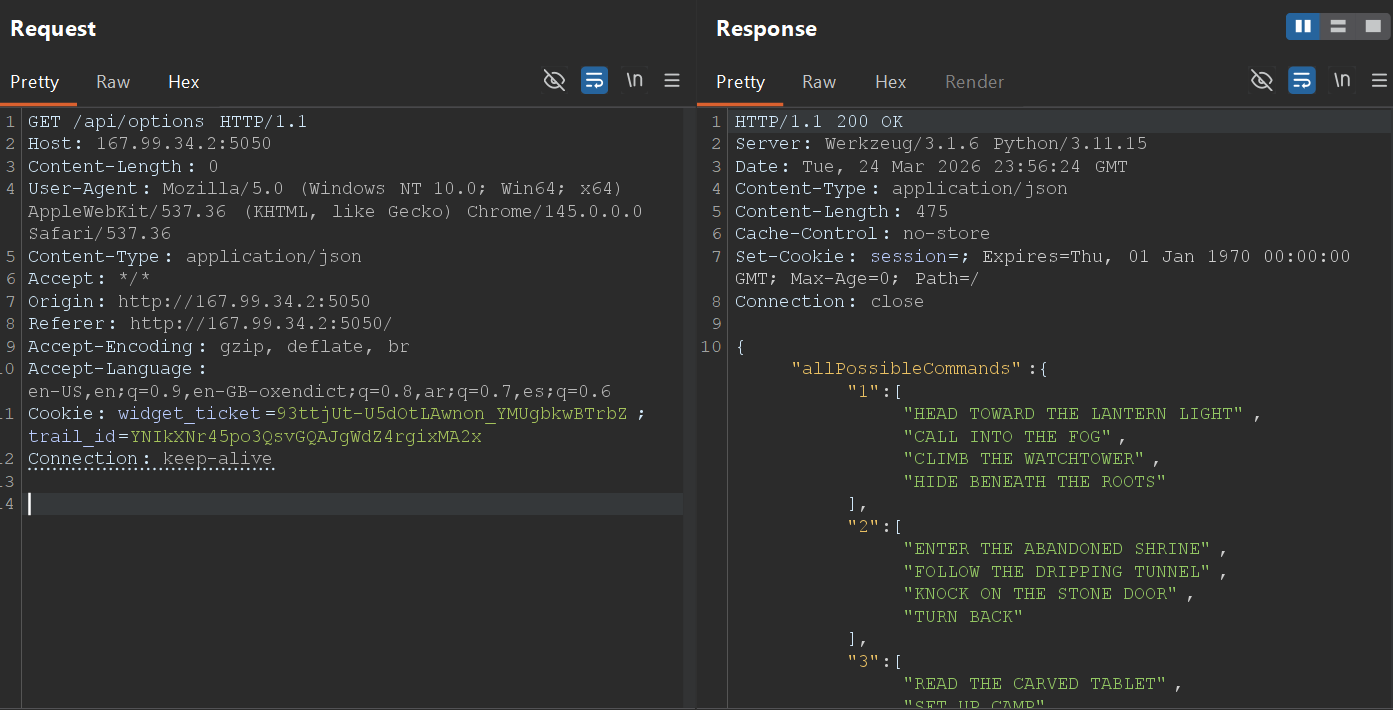1393x710 pixels.
Task: Click Connection: close response header
Action: (x=829, y=302)
